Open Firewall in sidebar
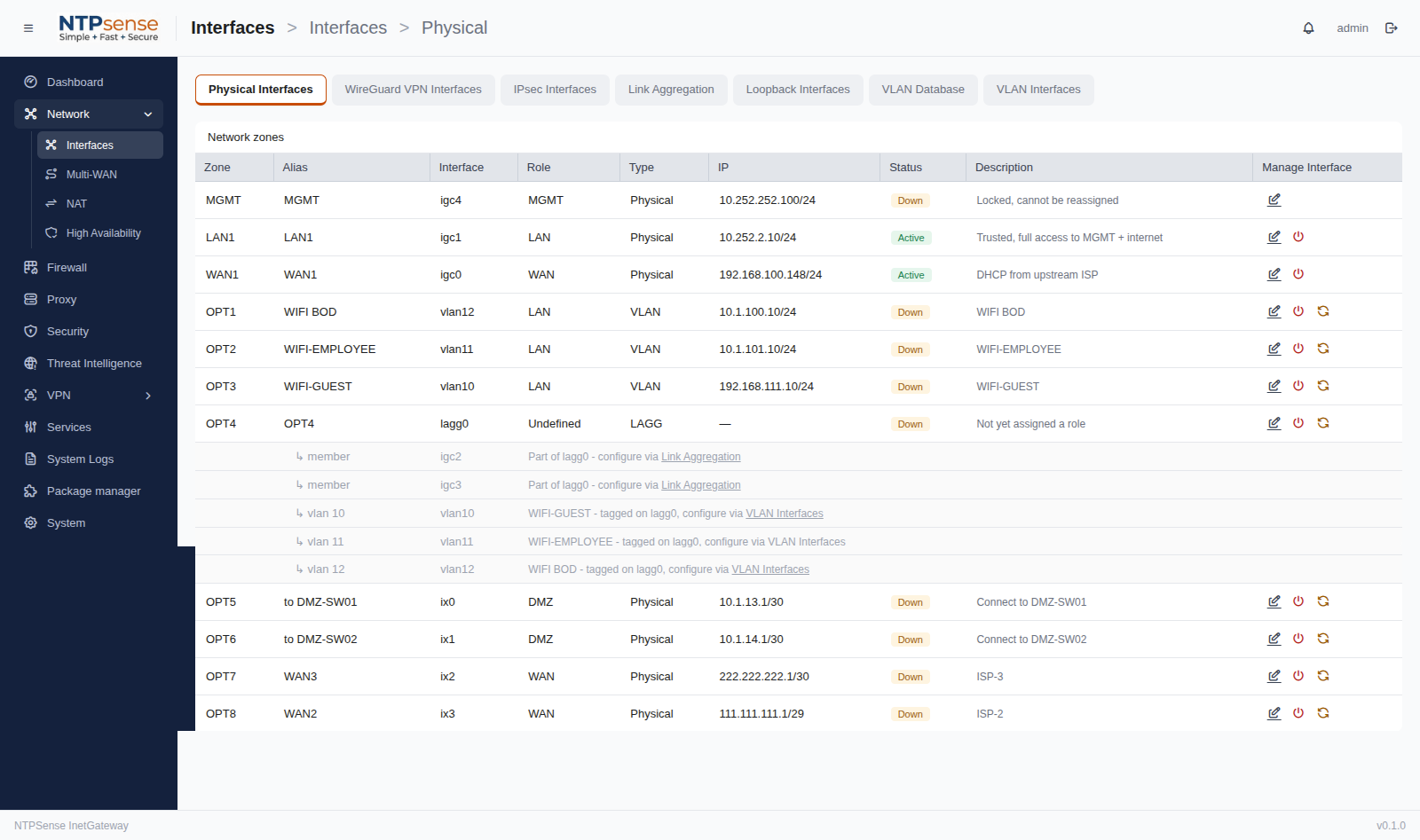Screen dimensions: 1420x840 (x=89, y=268)
